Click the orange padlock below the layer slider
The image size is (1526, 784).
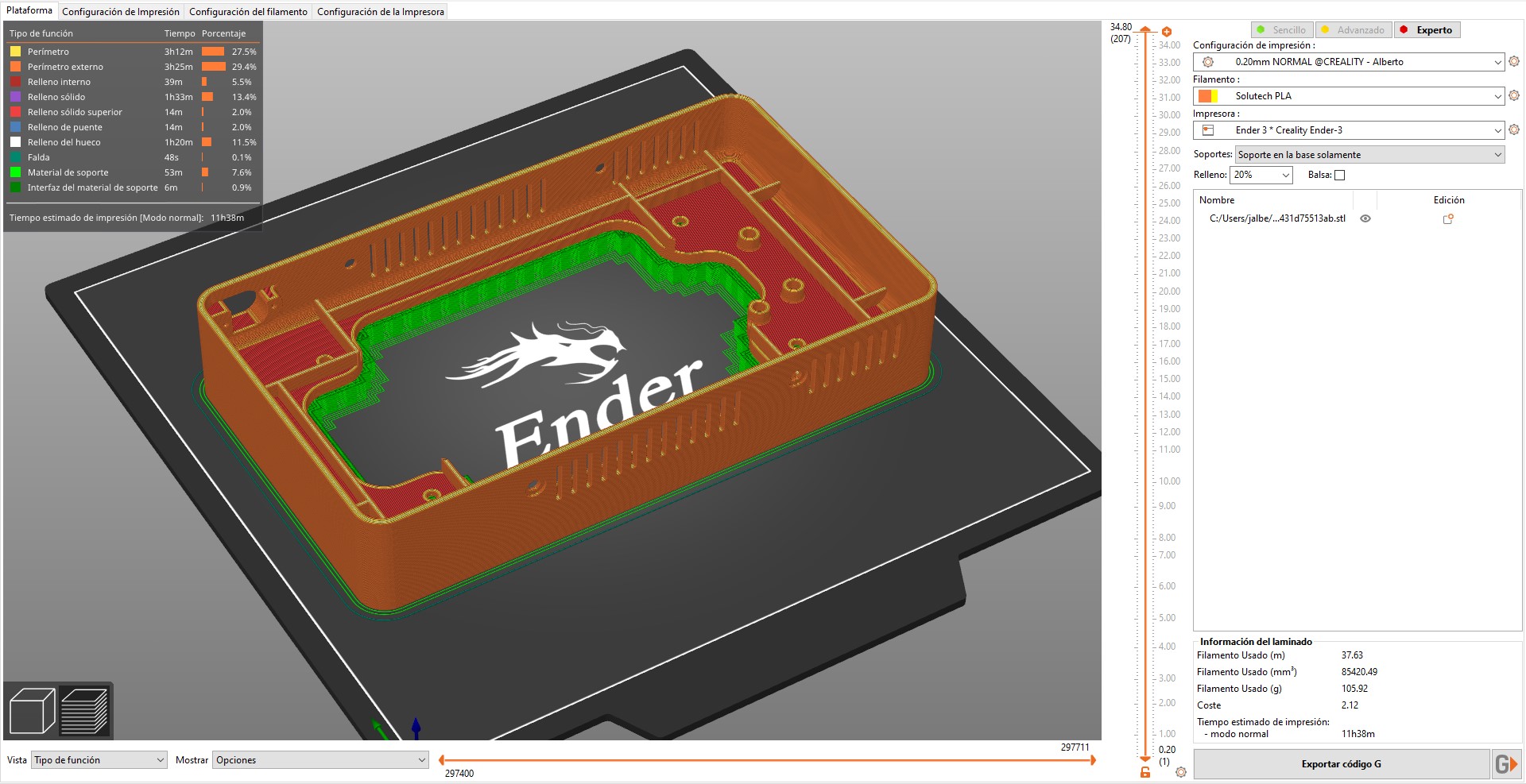coord(1145,772)
